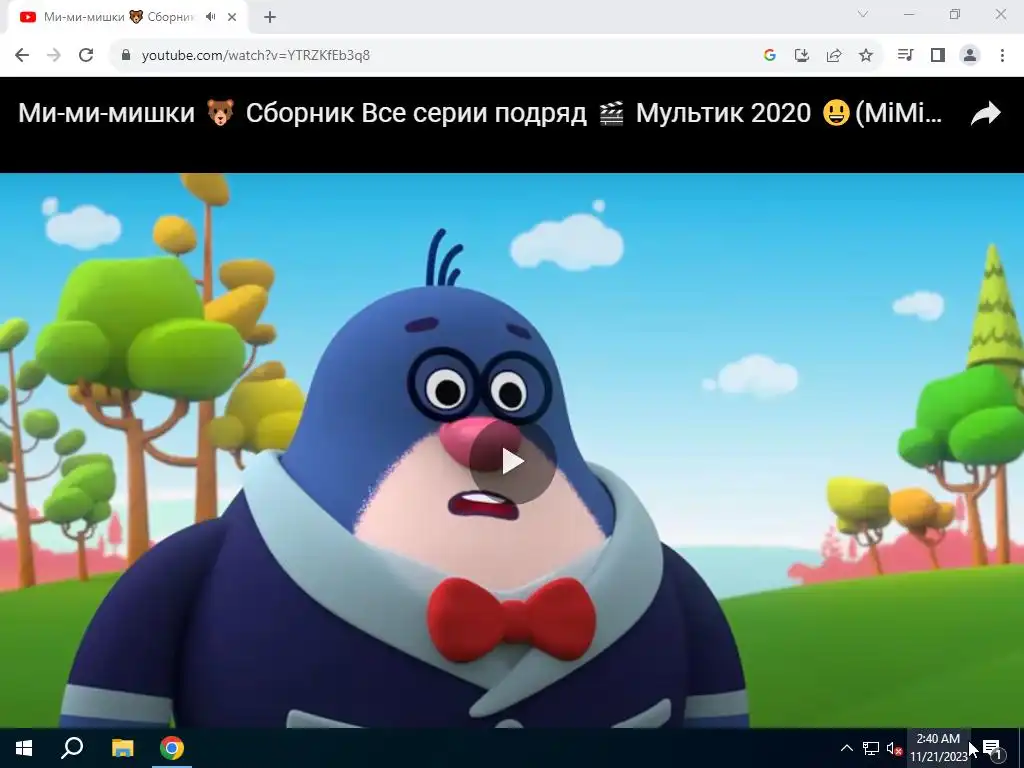Open the media control button in the toolbar

[x=905, y=55]
